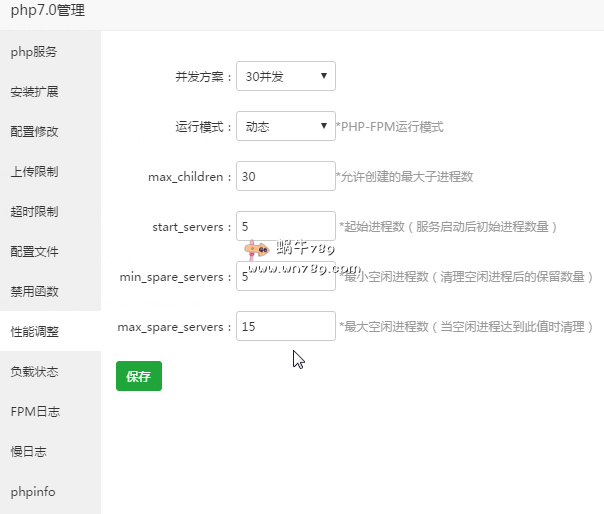Image resolution: width=604 pixels, height=514 pixels.
Task: Go to 安装扩展 in the sidebar
Action: click(x=34, y=92)
